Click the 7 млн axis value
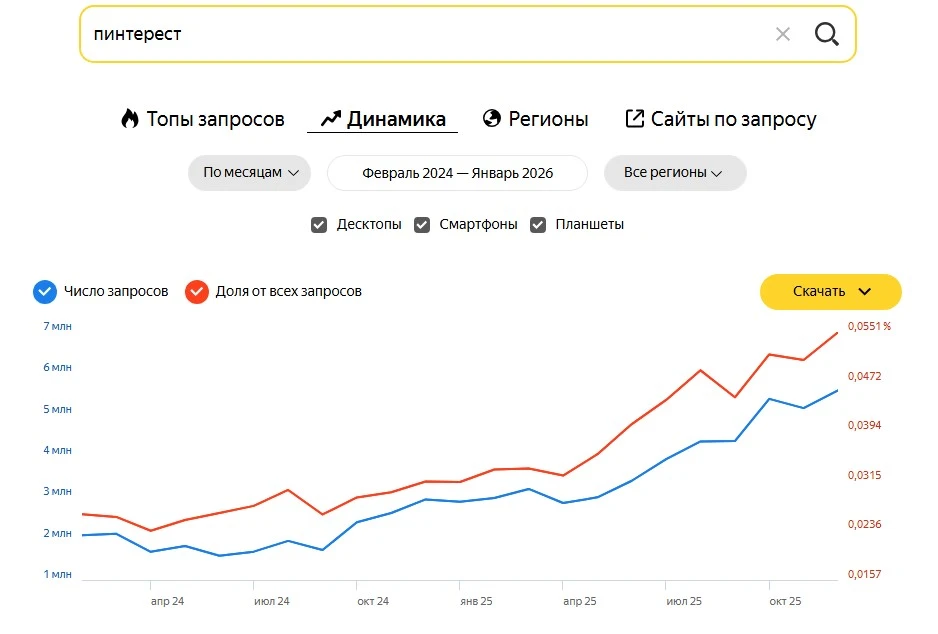The image size is (938, 634). (x=57, y=327)
